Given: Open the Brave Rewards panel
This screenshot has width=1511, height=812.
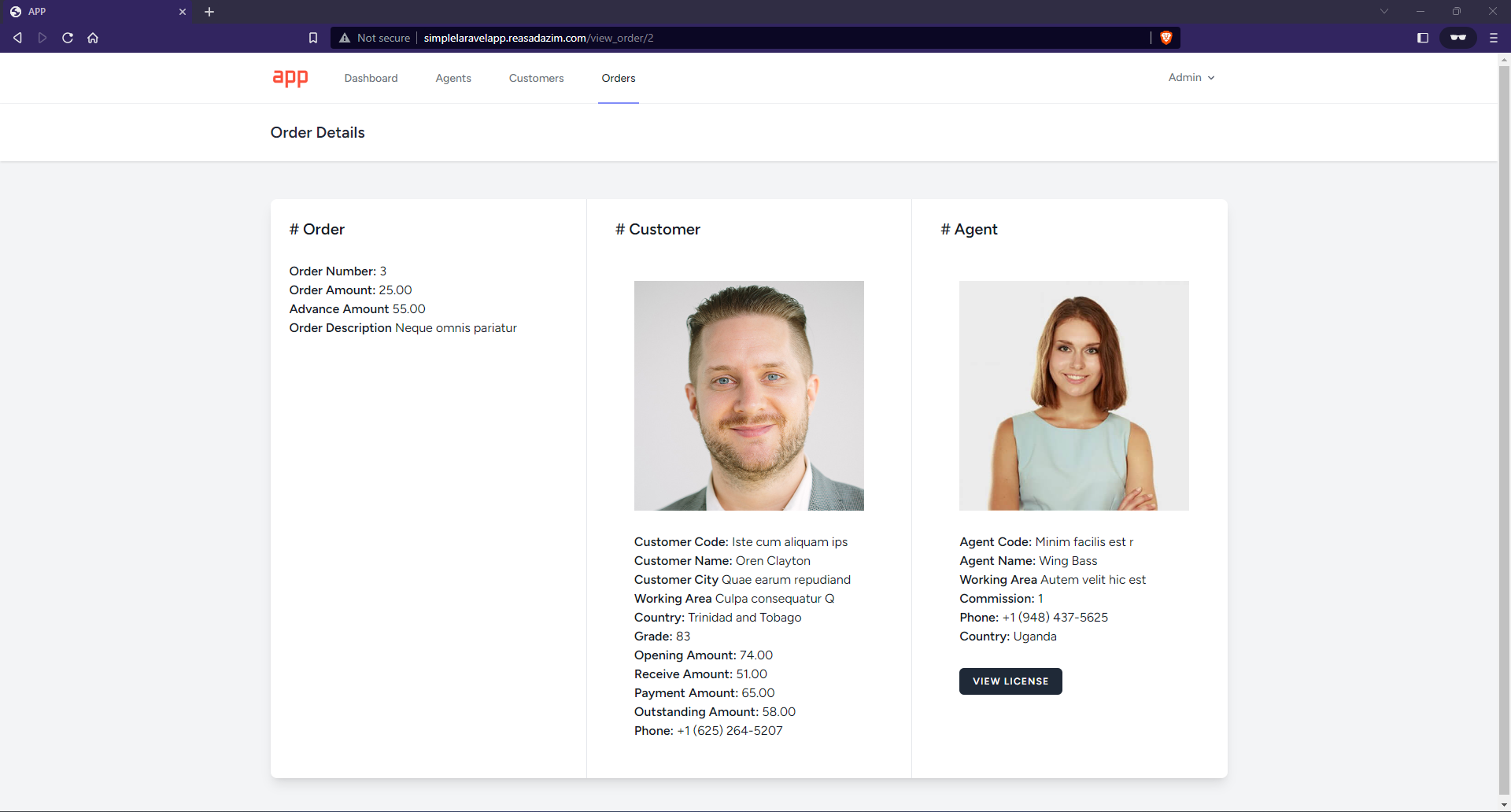Looking at the screenshot, I should click(x=1457, y=38).
